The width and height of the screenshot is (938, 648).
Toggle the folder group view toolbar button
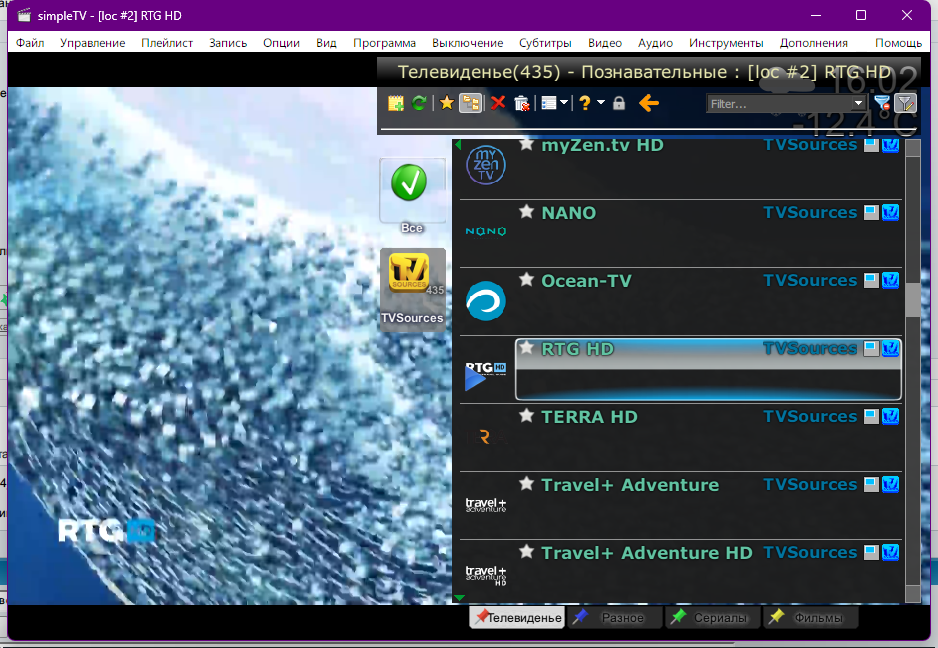click(x=470, y=104)
